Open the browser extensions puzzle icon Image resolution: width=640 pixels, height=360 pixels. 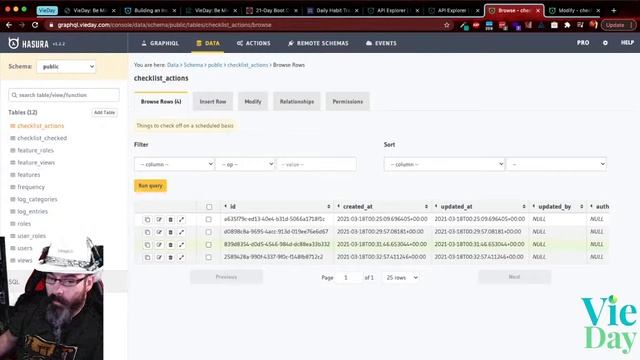click(x=567, y=25)
